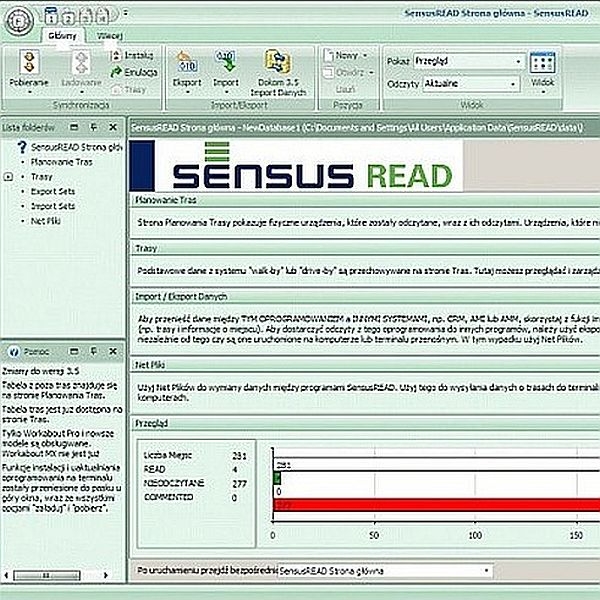Screen dimensions: 600x600
Task: Switch to the Więcej ribbon tab
Action: (109, 36)
